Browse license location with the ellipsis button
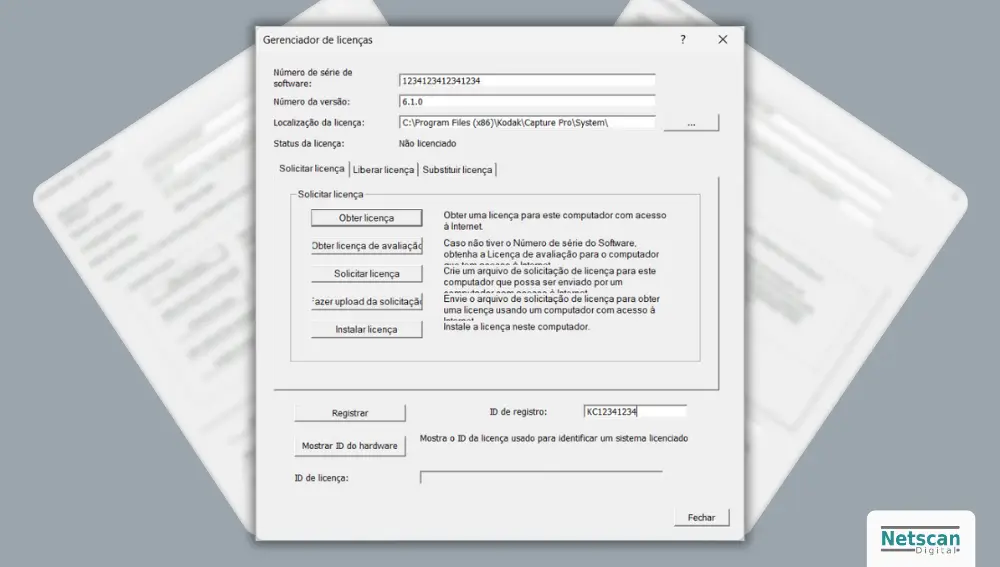The image size is (1000, 567). click(691, 122)
